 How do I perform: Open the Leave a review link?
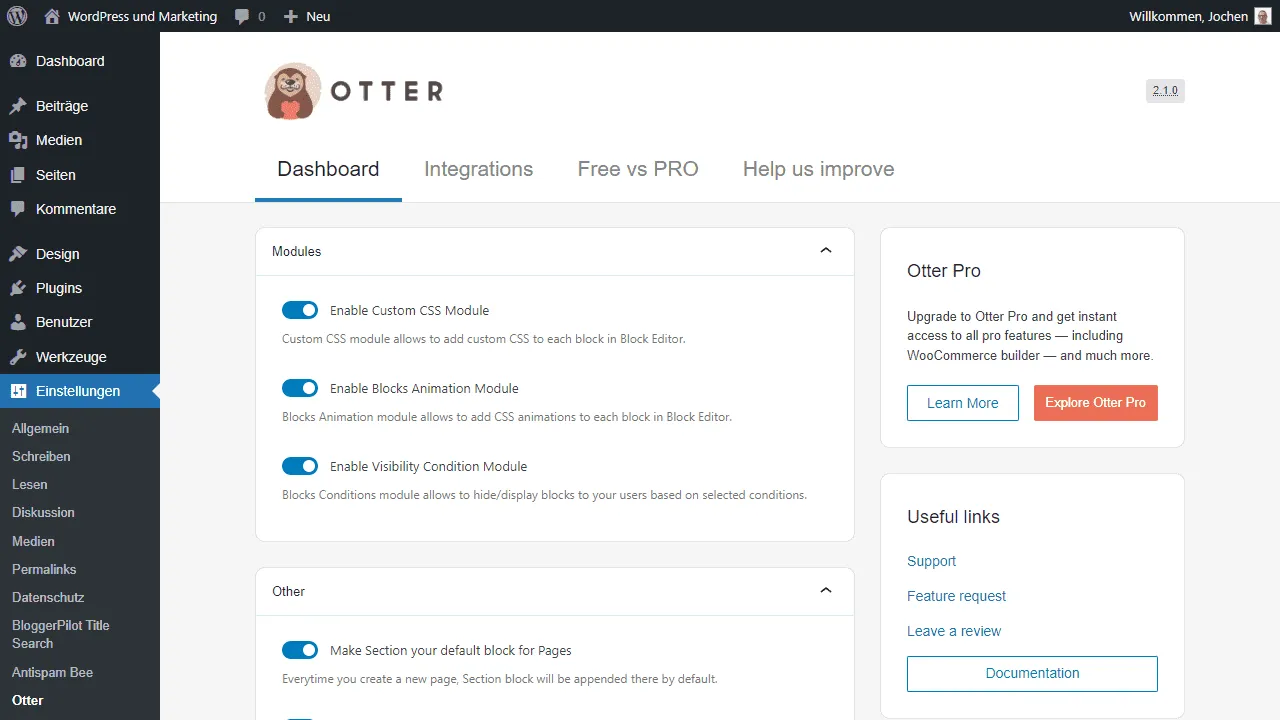954,631
